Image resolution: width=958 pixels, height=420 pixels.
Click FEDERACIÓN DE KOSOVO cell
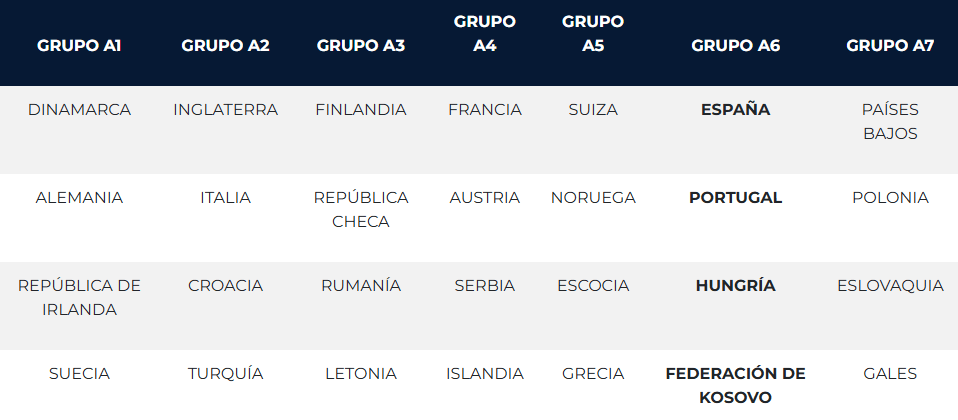(735, 385)
